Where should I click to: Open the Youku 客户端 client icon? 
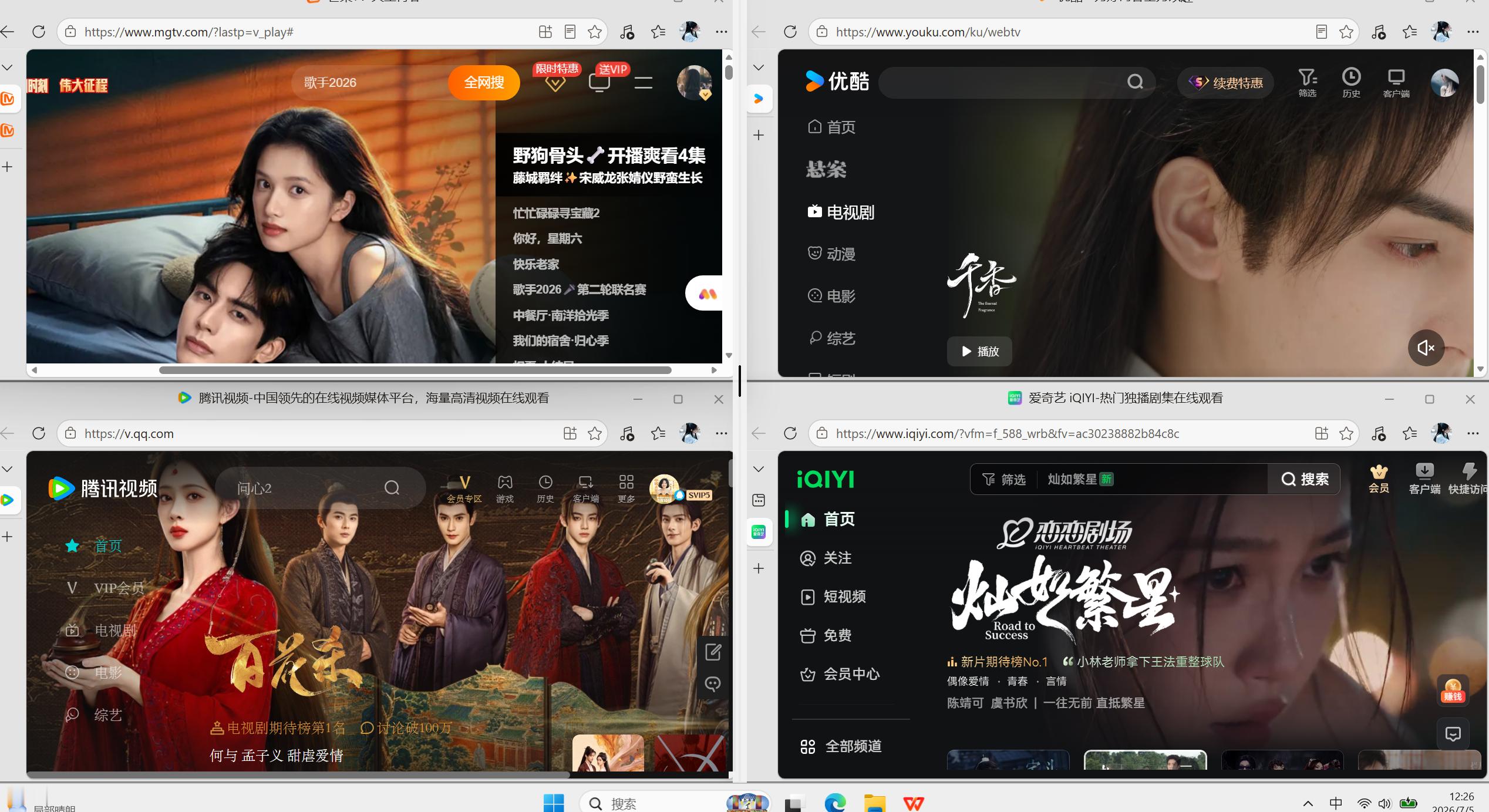[x=1396, y=82]
